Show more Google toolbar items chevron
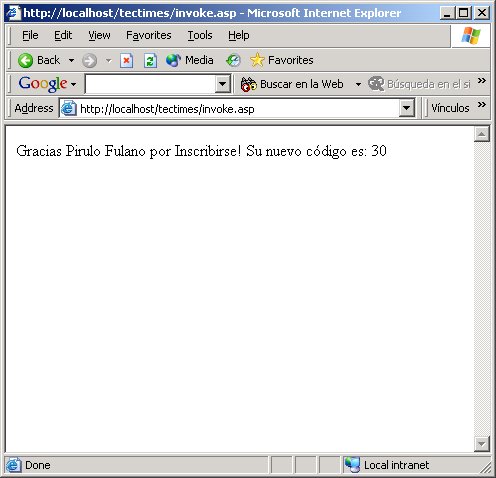 [x=481, y=81]
